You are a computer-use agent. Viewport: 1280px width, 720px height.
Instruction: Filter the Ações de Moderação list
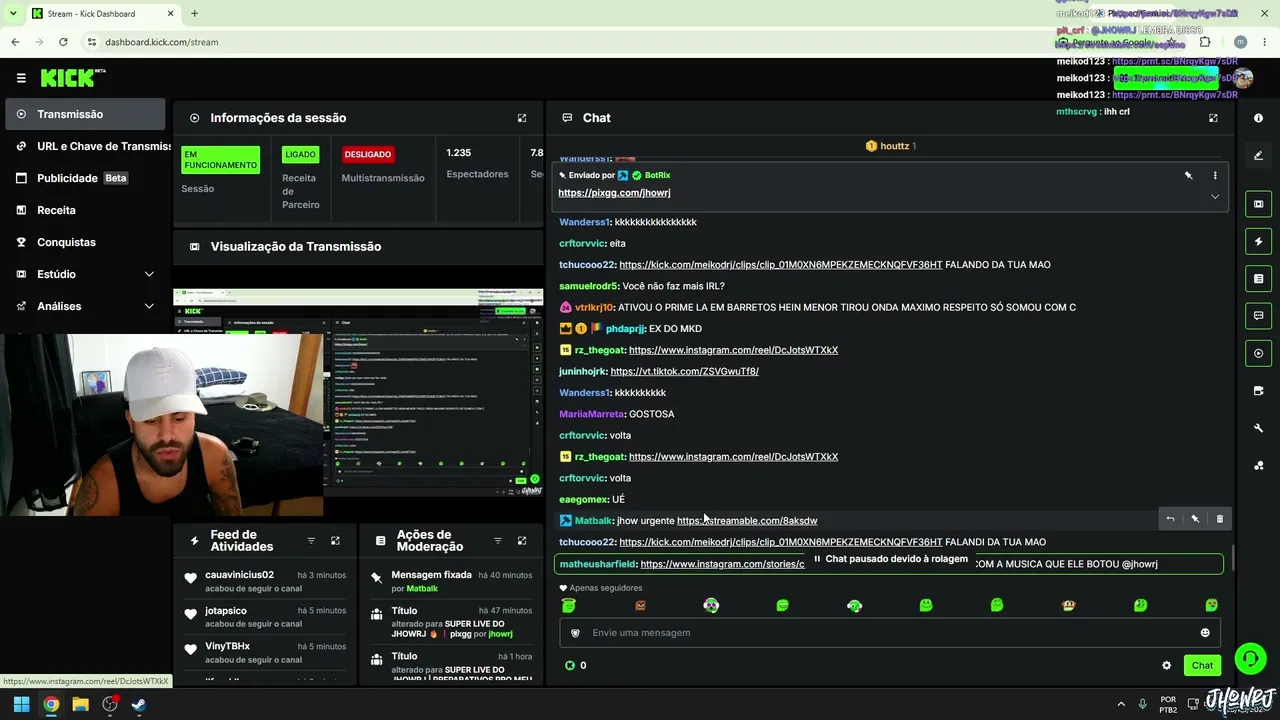pyautogui.click(x=498, y=541)
